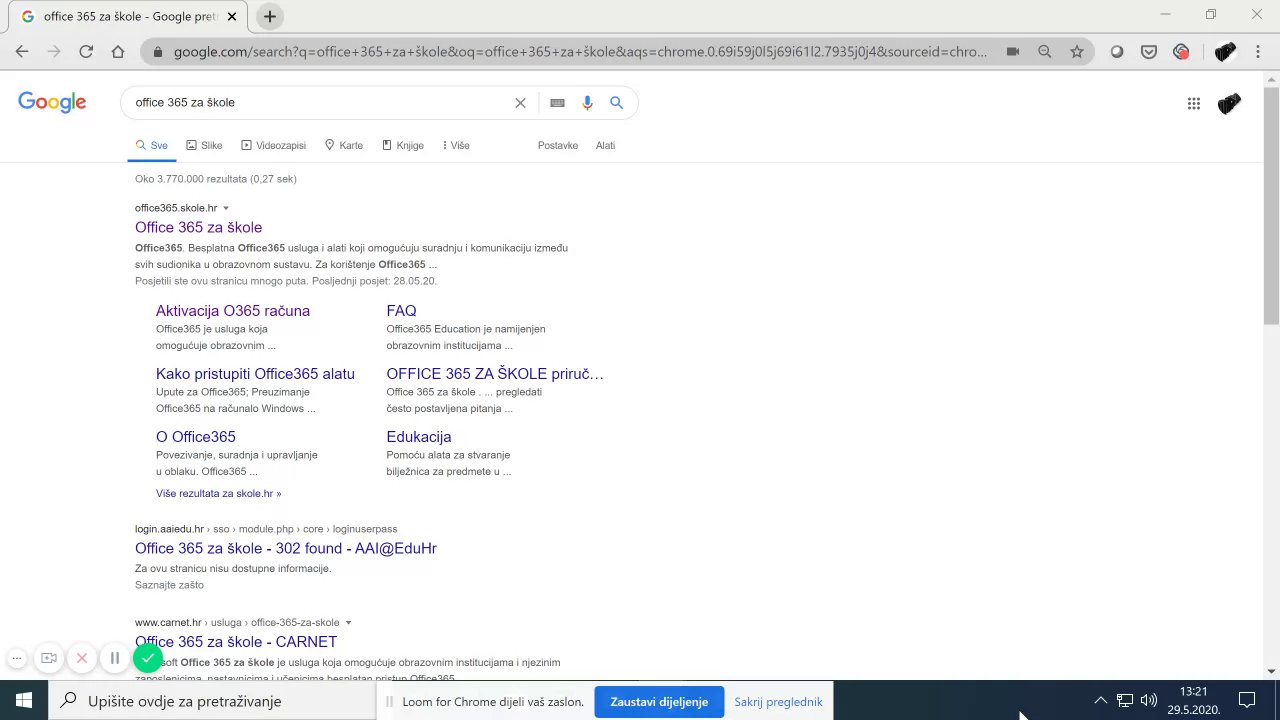Image resolution: width=1280 pixels, height=720 pixels.
Task: Select the Sve search tab
Action: click(x=152, y=146)
